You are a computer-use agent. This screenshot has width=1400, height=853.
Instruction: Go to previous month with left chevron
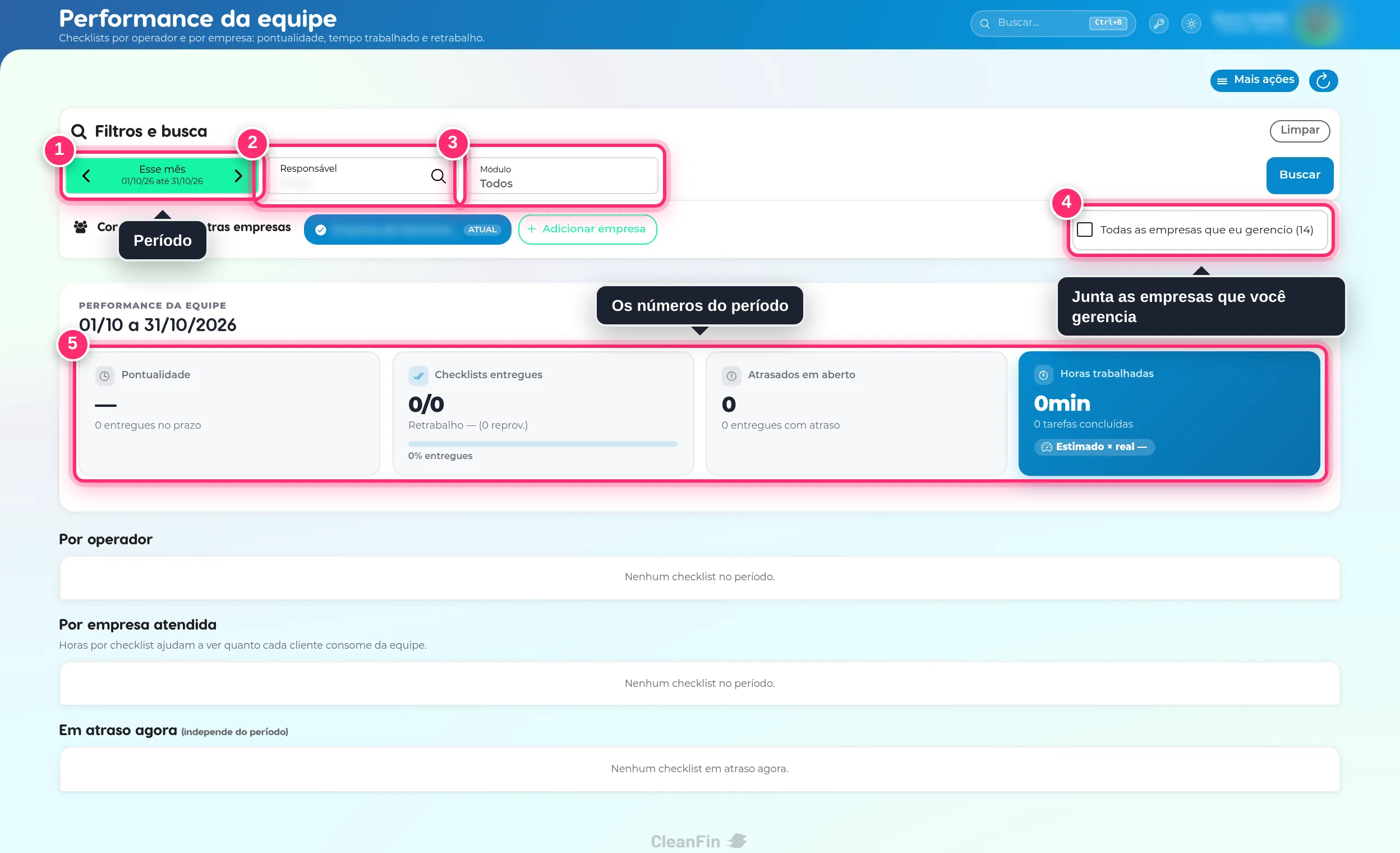pyautogui.click(x=86, y=176)
